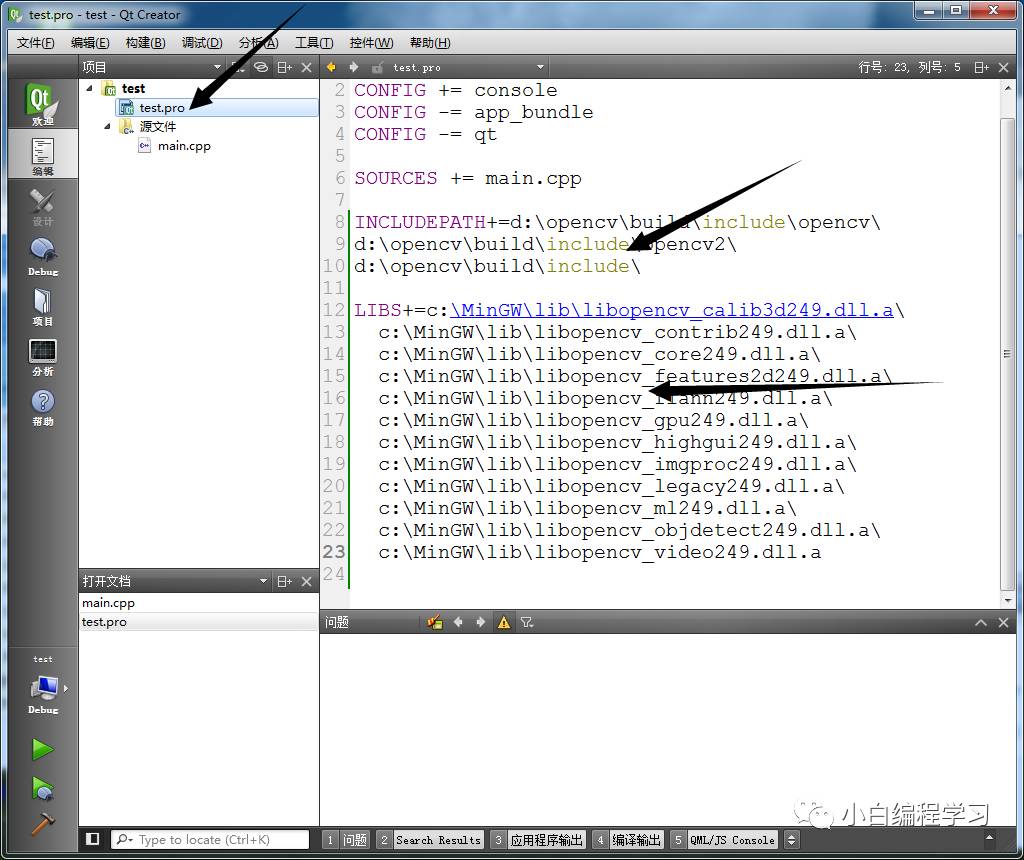Go to previous issue item
The width and height of the screenshot is (1024, 860).
tap(458, 622)
